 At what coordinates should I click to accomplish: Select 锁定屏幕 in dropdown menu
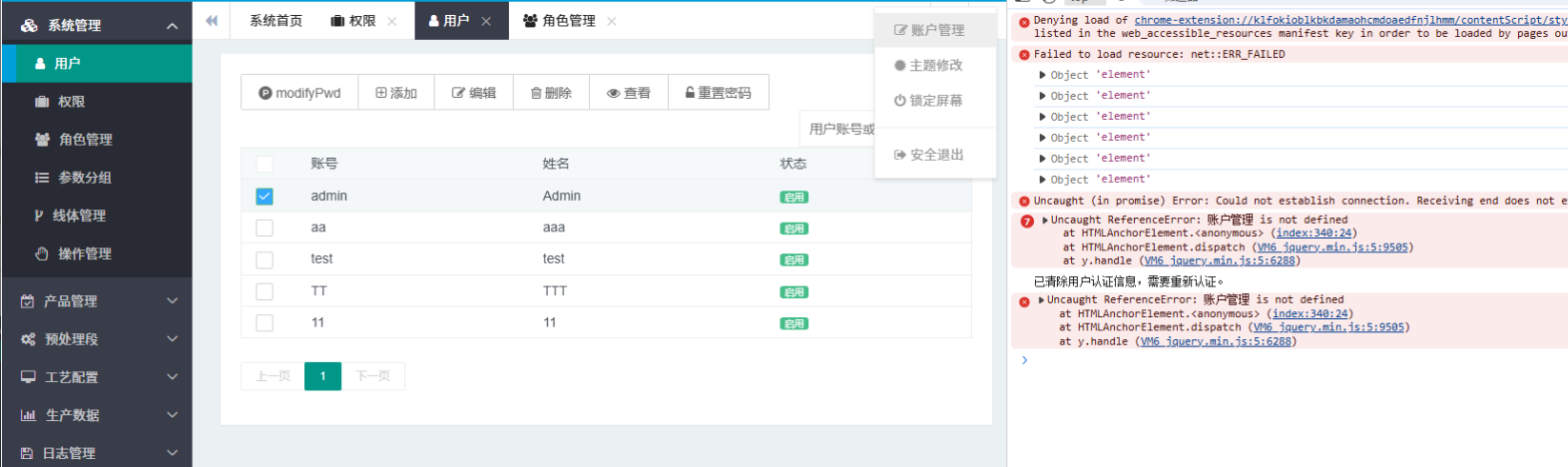(x=935, y=100)
